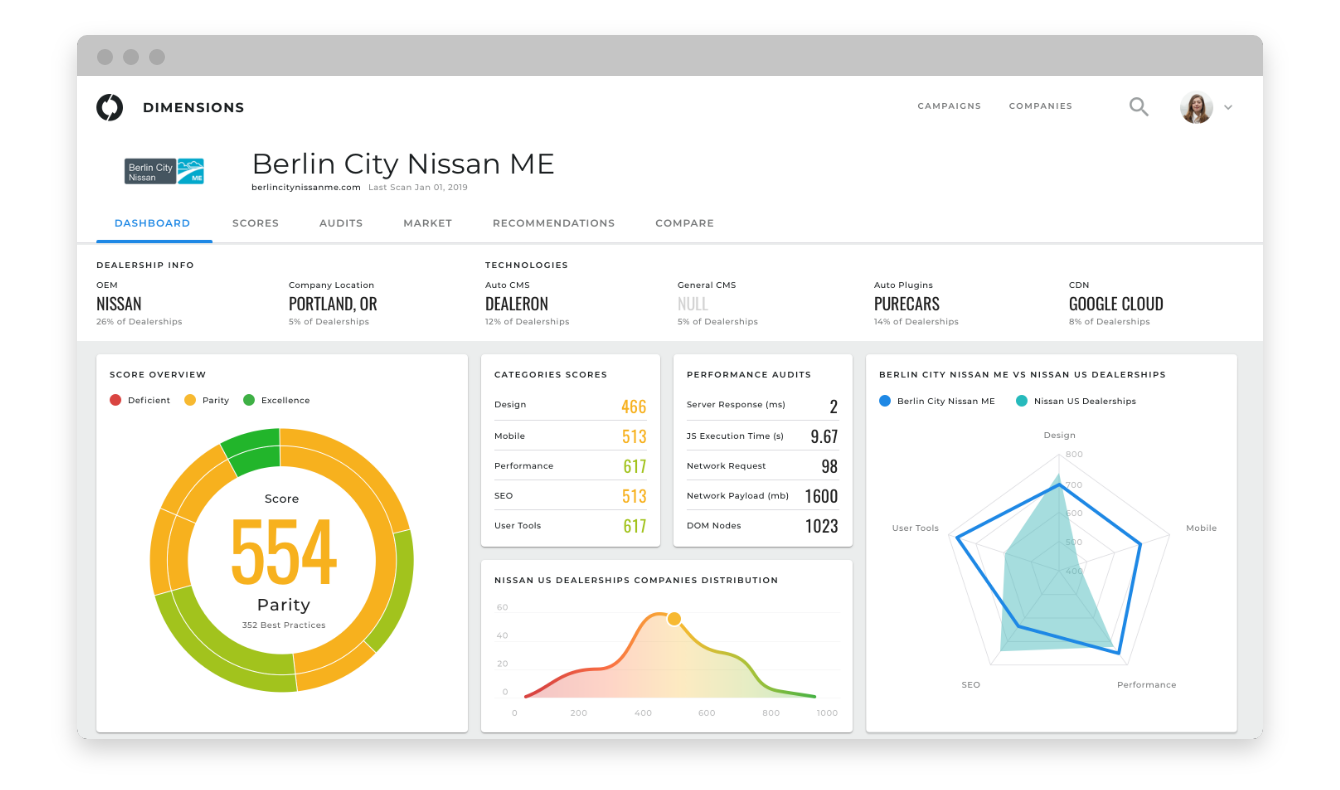The image size is (1340, 790).
Task: Open the Companies navigation link
Action: [1040, 106]
